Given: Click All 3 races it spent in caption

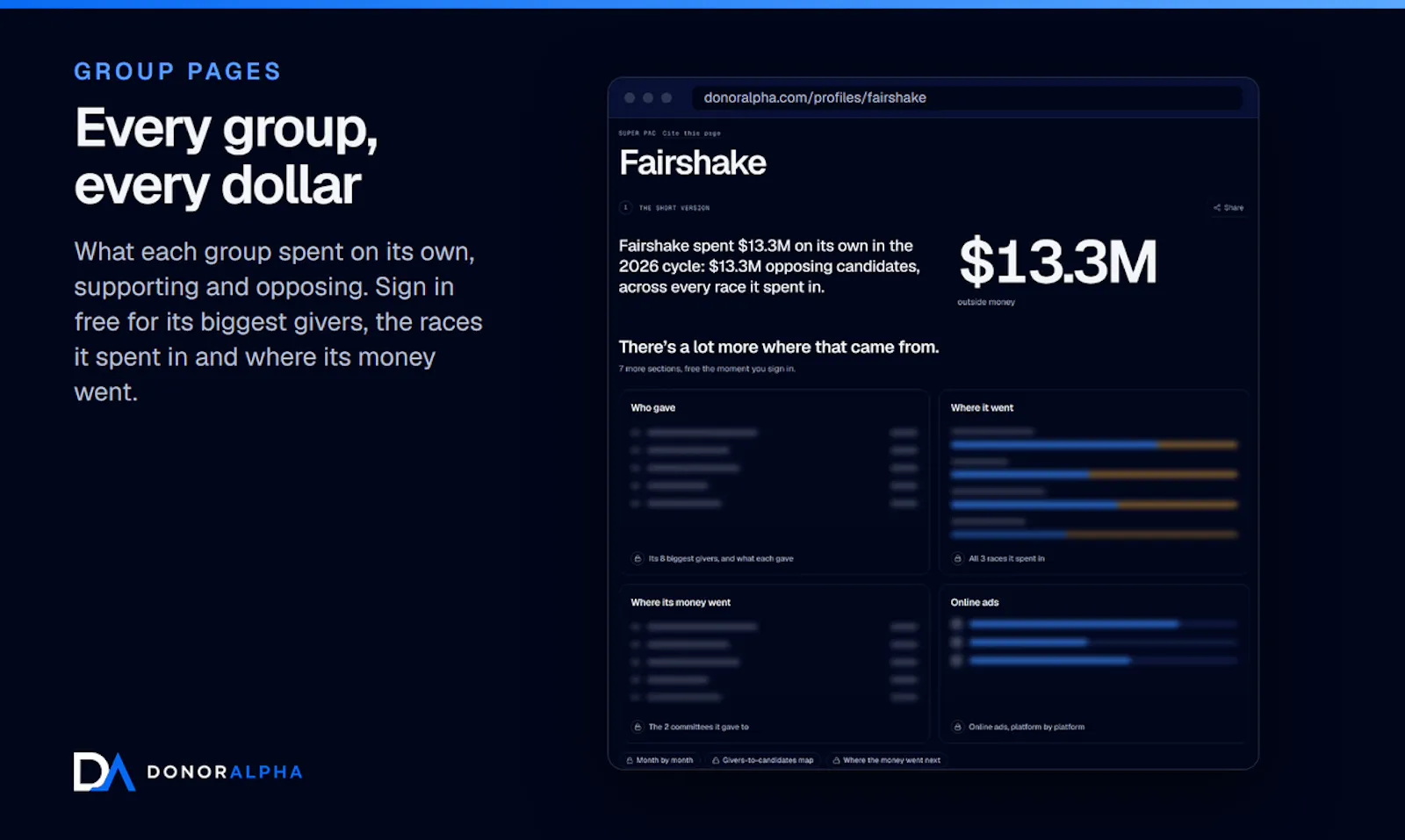Looking at the screenshot, I should tap(1006, 558).
